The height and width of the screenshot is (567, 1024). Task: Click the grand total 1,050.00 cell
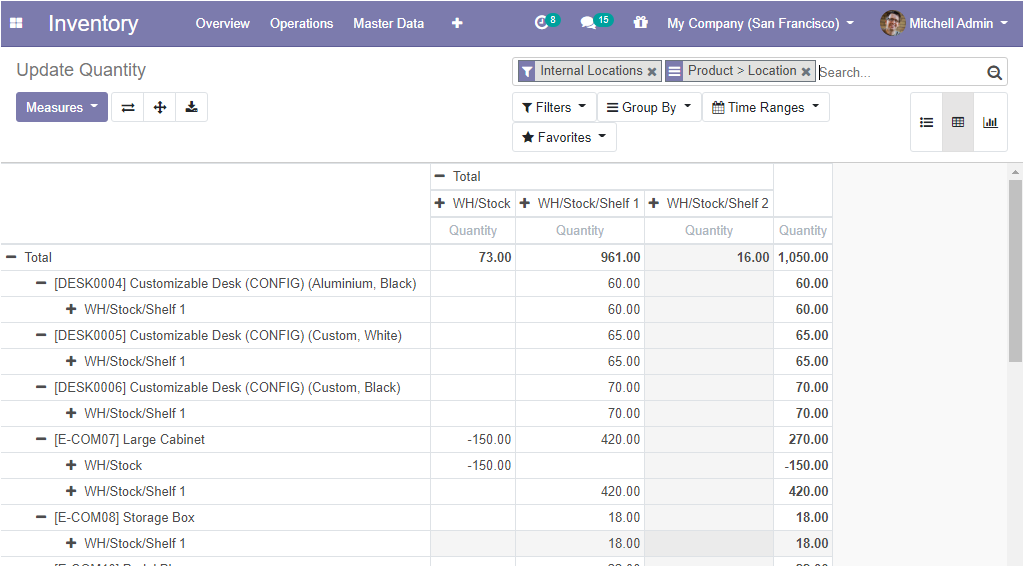[803, 257]
